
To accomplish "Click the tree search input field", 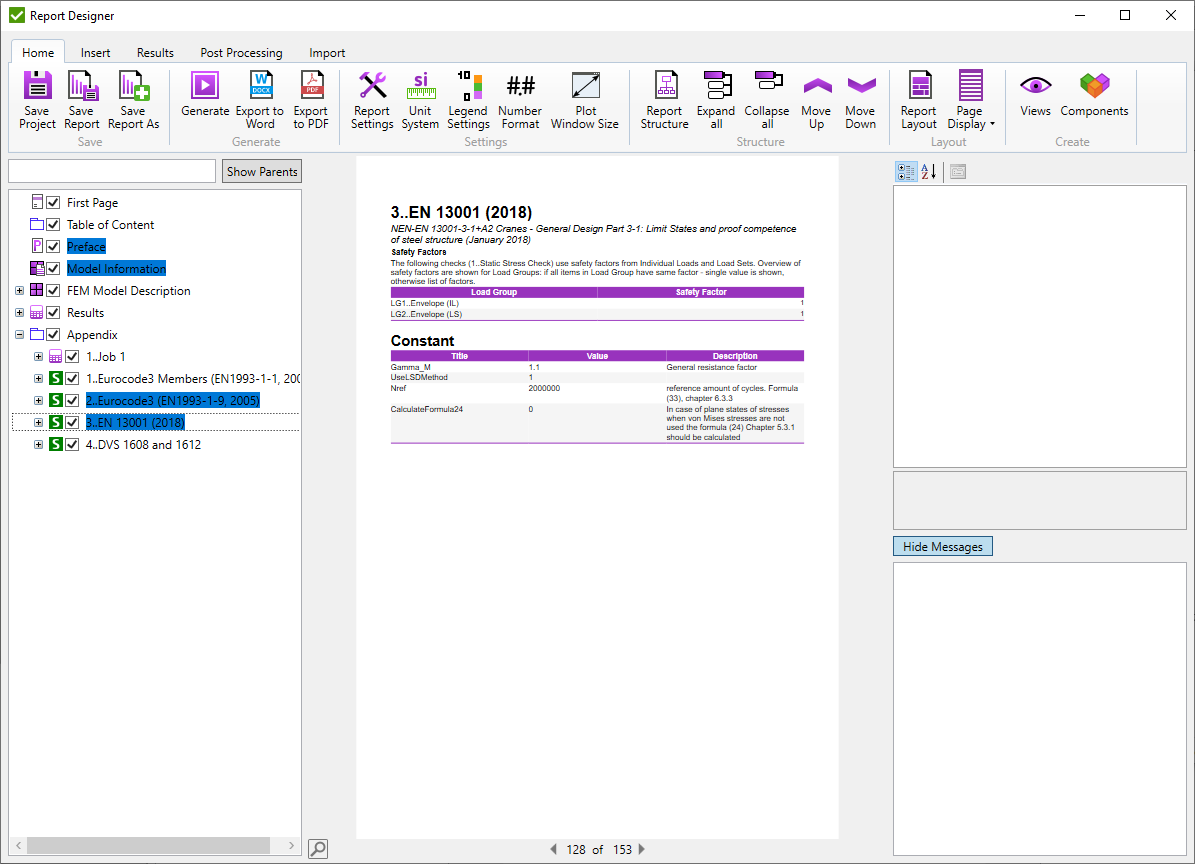I will pyautogui.click(x=112, y=171).
